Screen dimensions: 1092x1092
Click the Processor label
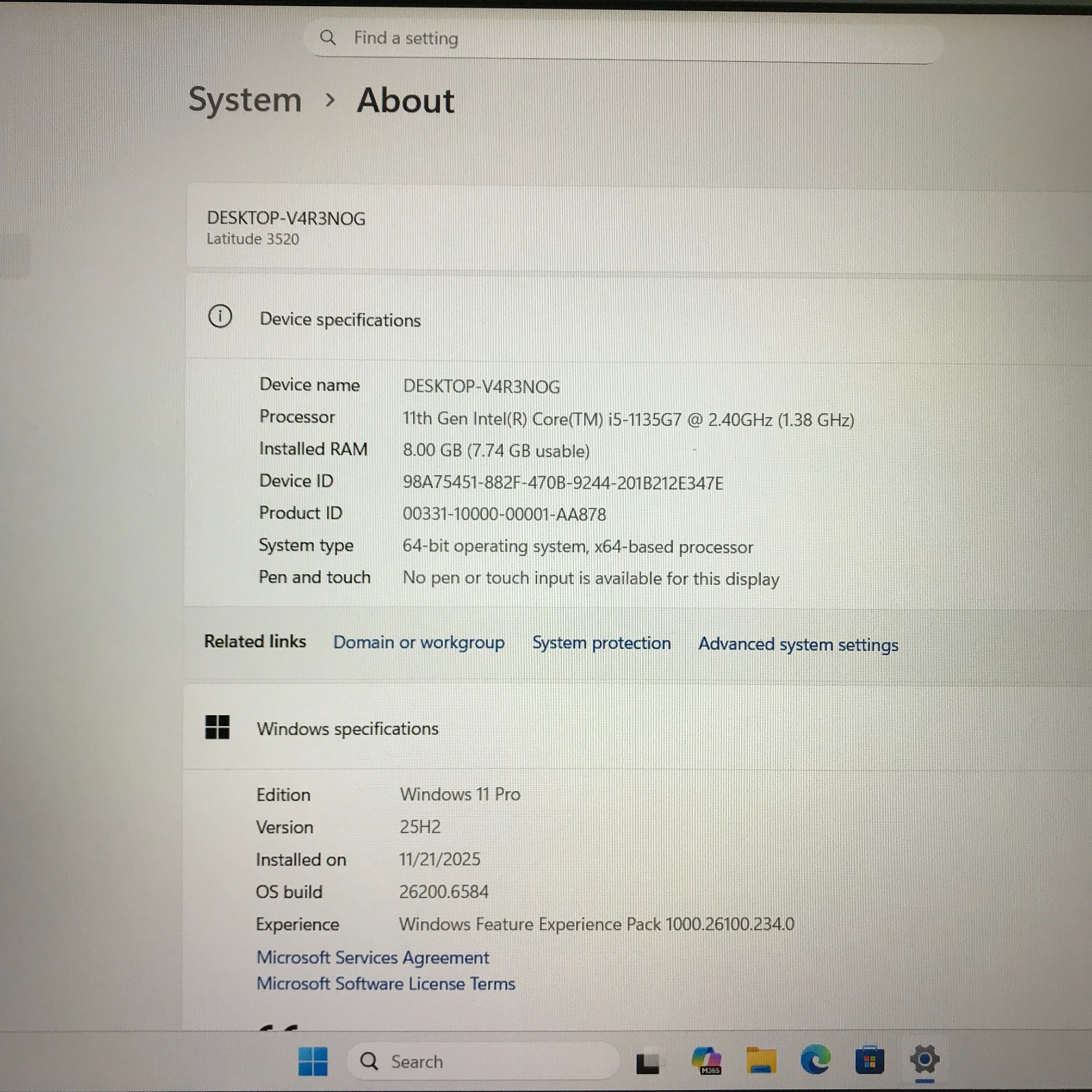(x=297, y=417)
